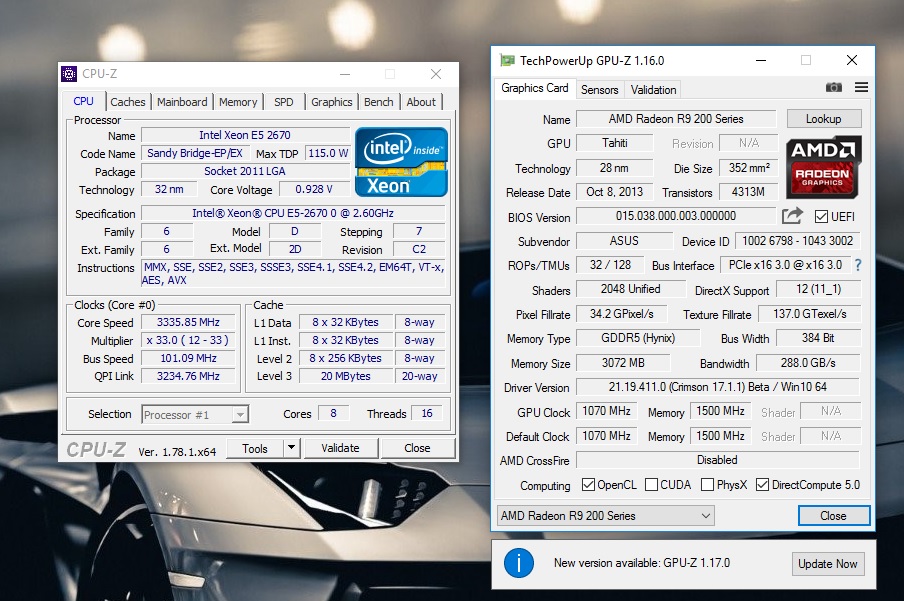Image resolution: width=904 pixels, height=601 pixels.
Task: Open the AMD Radeon R9 200 Series dropdown
Action: 605,516
